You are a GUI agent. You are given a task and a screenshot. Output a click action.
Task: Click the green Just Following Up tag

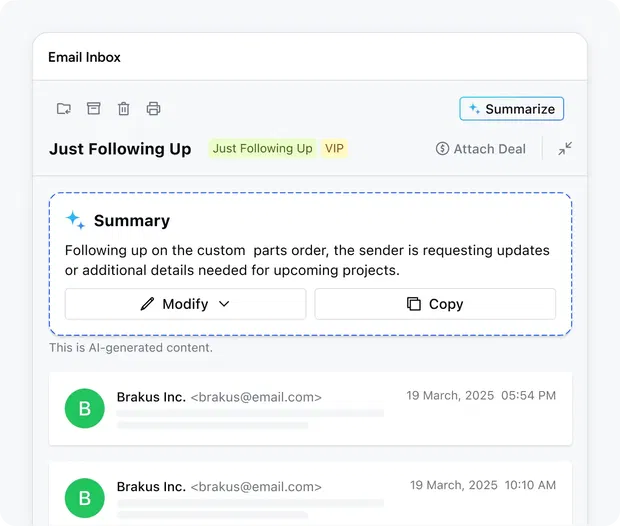click(263, 148)
